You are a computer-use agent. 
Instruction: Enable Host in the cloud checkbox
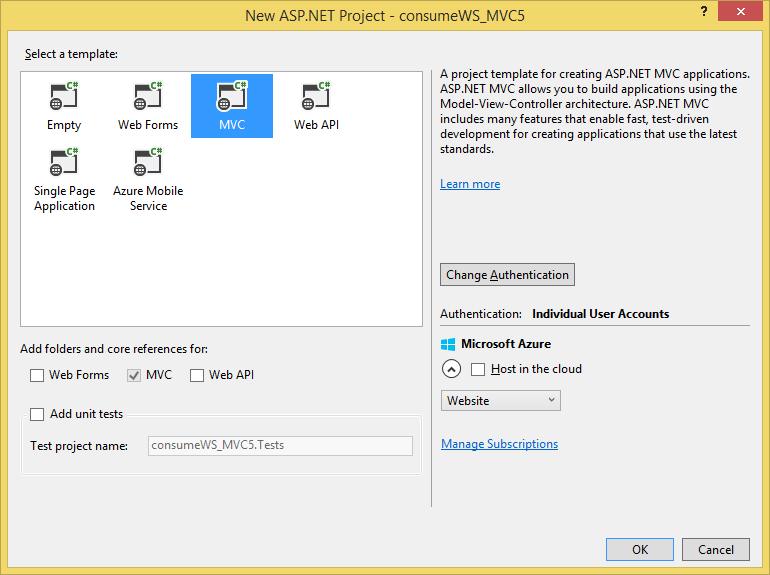click(x=478, y=369)
